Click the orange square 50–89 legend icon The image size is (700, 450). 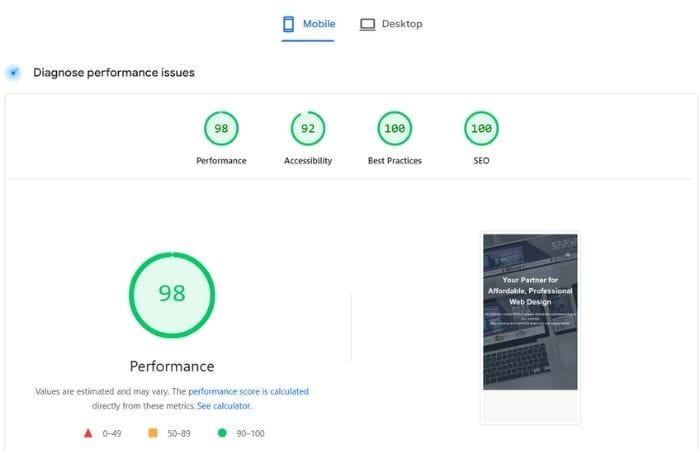tap(153, 433)
